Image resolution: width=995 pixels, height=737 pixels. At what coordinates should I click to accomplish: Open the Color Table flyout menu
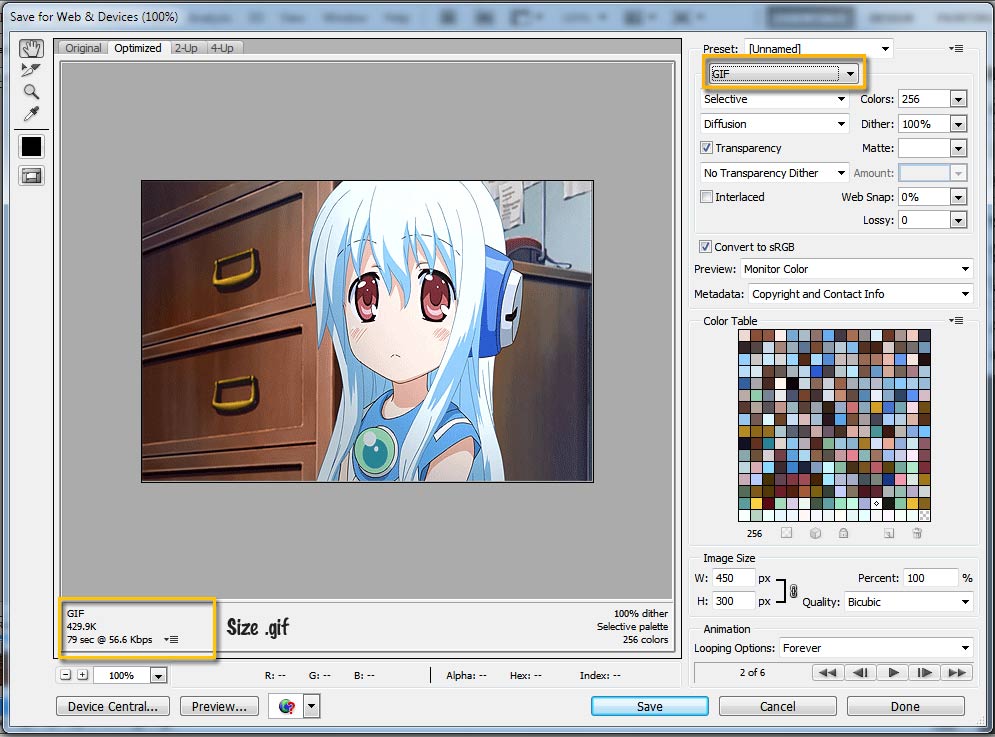point(956,321)
